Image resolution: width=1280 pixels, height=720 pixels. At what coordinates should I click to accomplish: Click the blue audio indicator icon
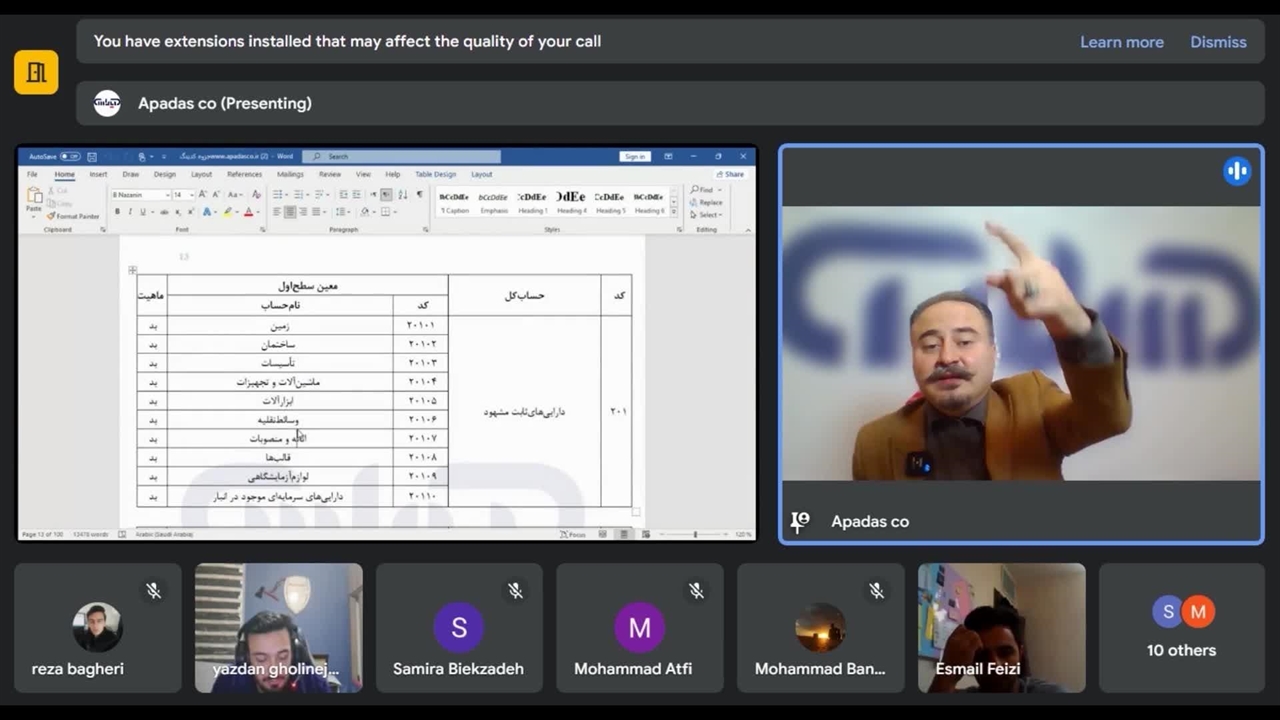click(1237, 171)
